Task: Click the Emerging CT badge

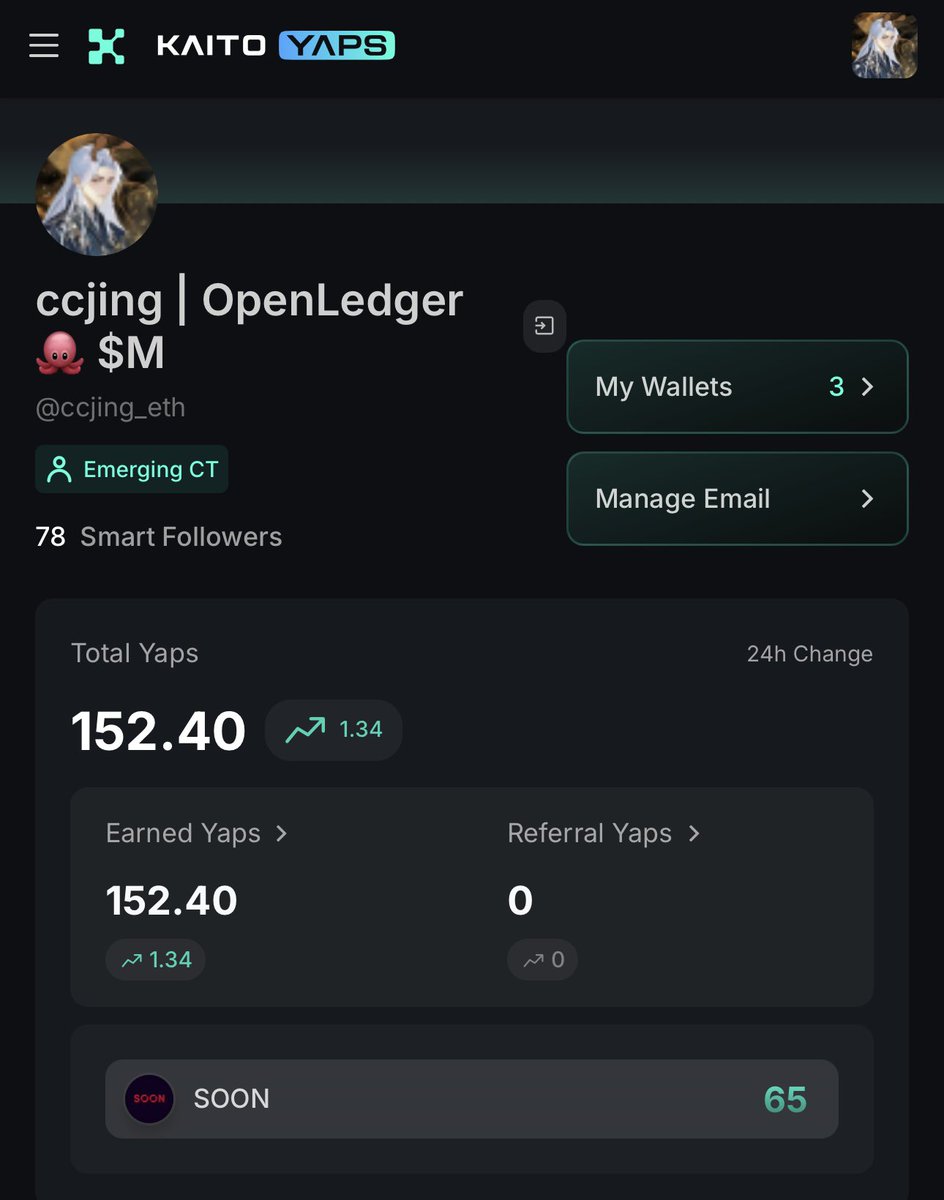Action: 132,470
